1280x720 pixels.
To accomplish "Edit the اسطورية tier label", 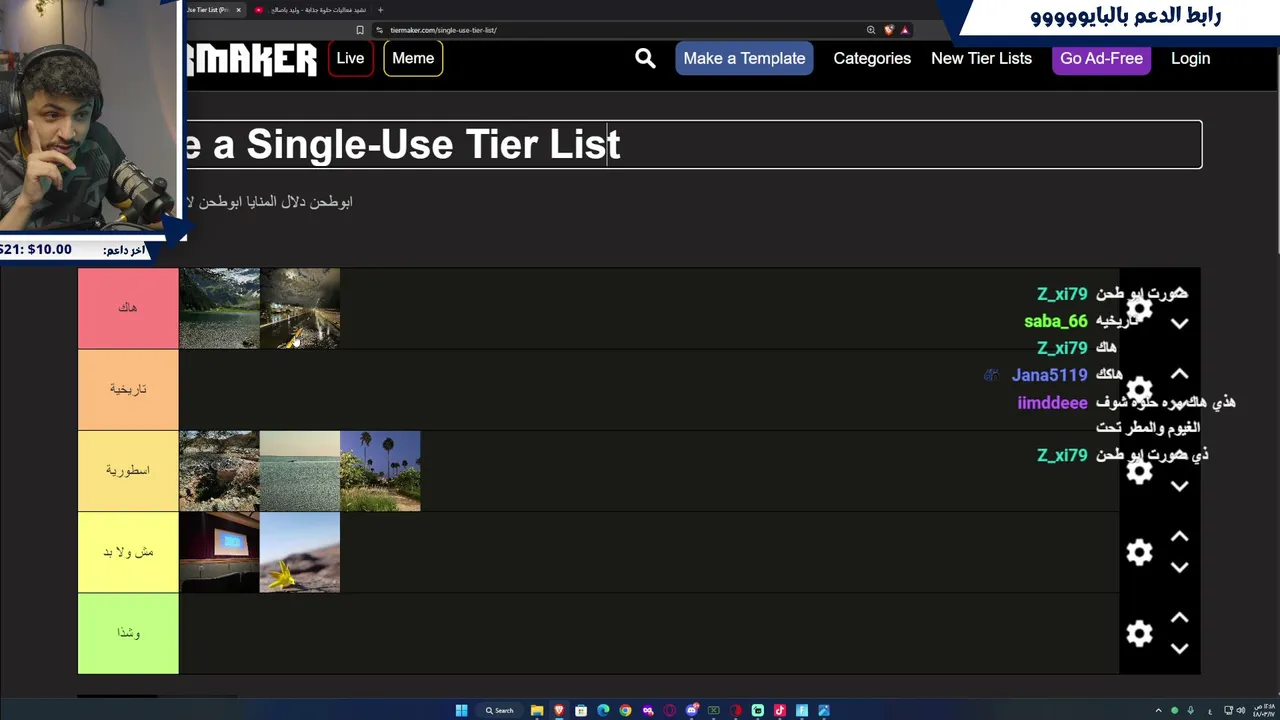I will pyautogui.click(x=128, y=470).
